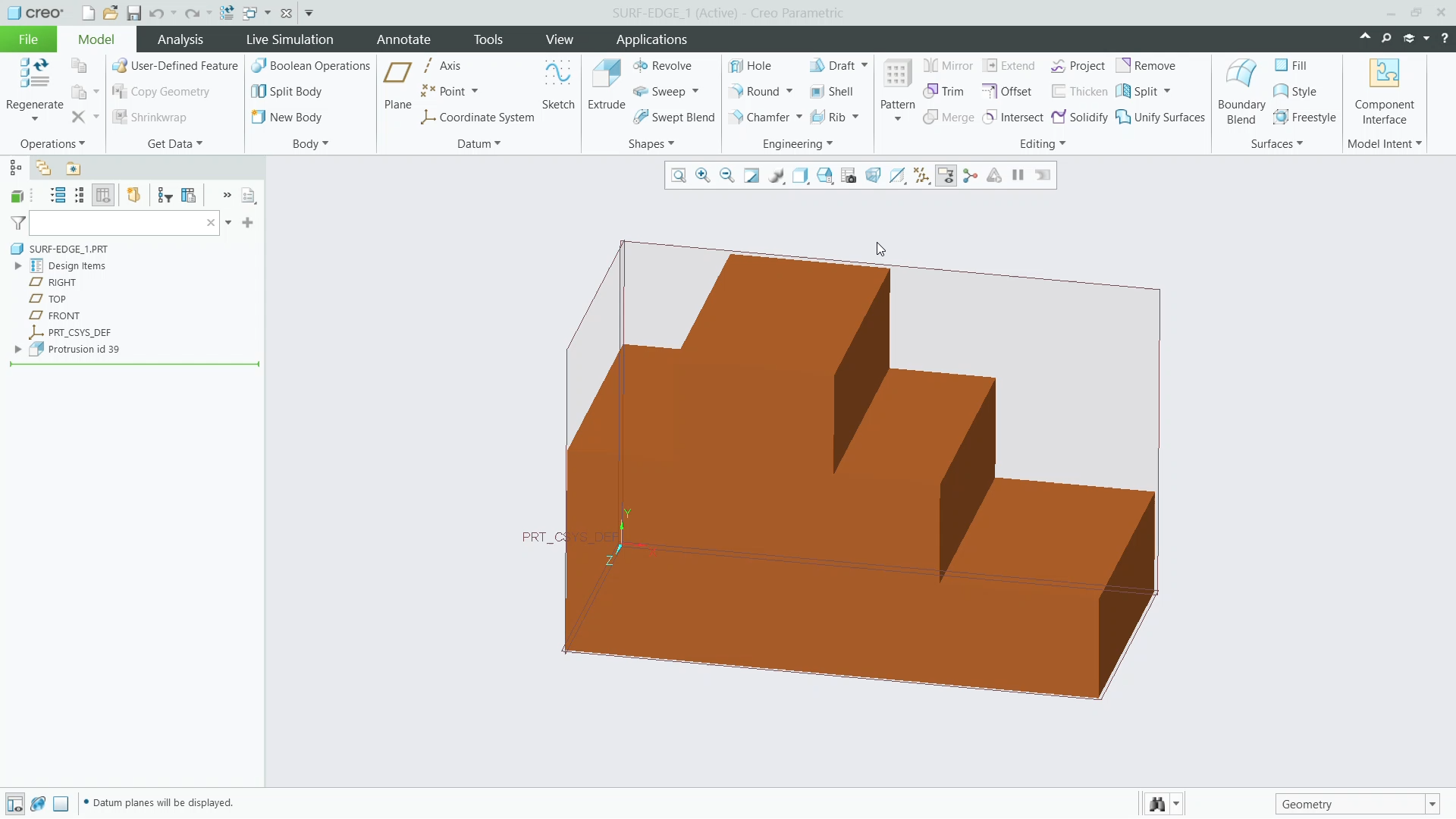Choose the Shell engineering tool
Viewport: 1456px width, 819px height.
[831, 92]
